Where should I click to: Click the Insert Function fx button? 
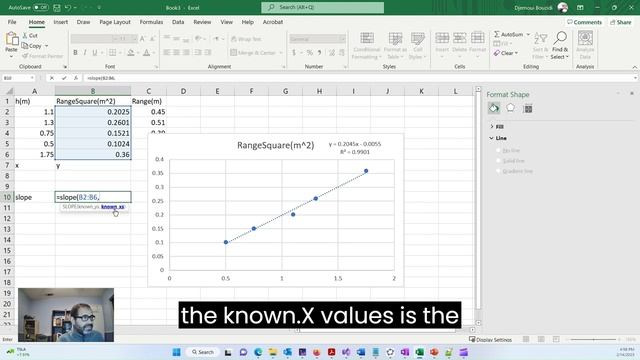point(76,78)
